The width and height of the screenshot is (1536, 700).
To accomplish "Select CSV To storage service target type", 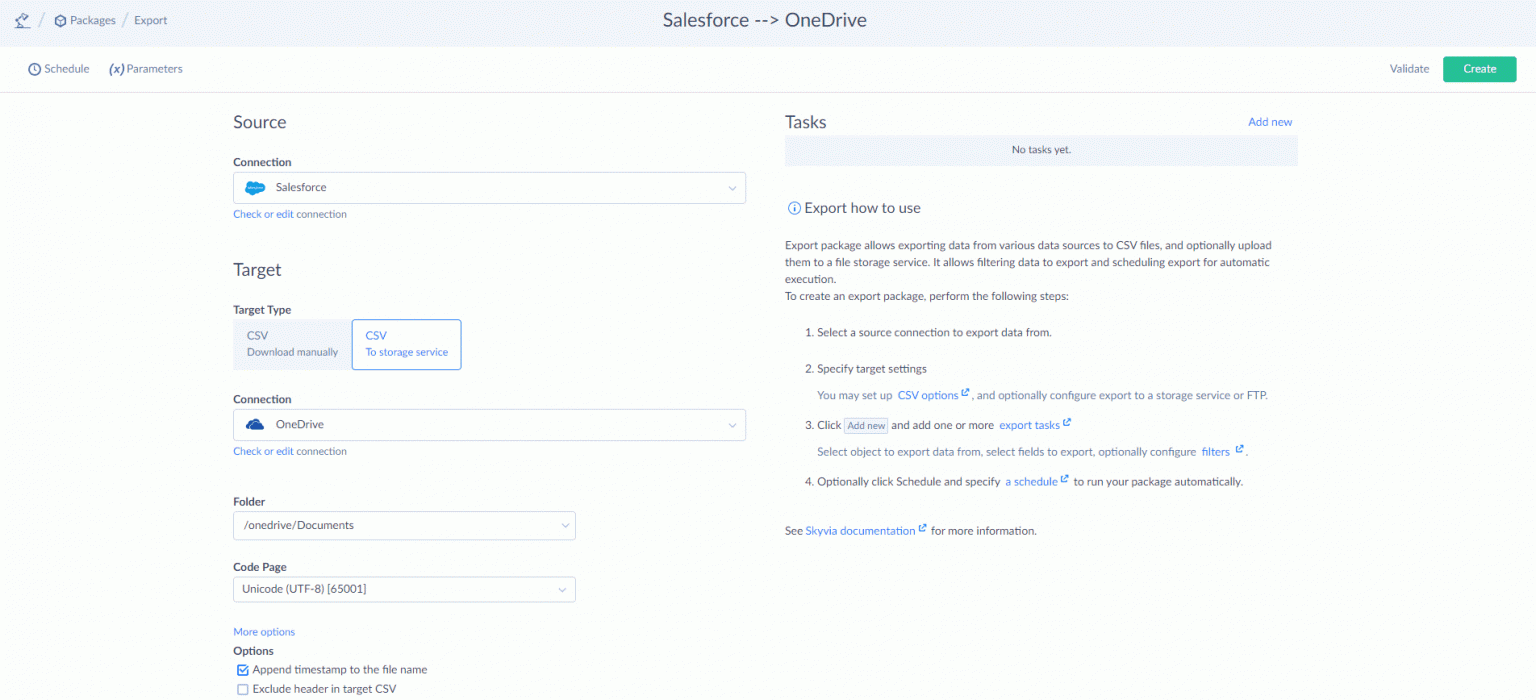I will click(406, 344).
